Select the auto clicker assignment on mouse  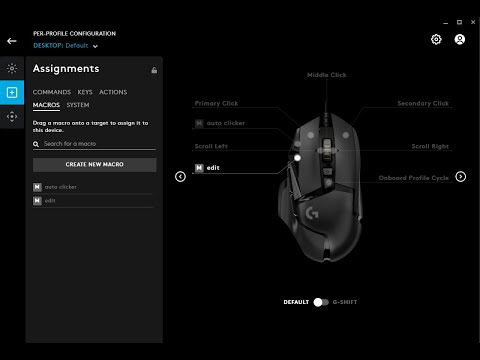220,123
